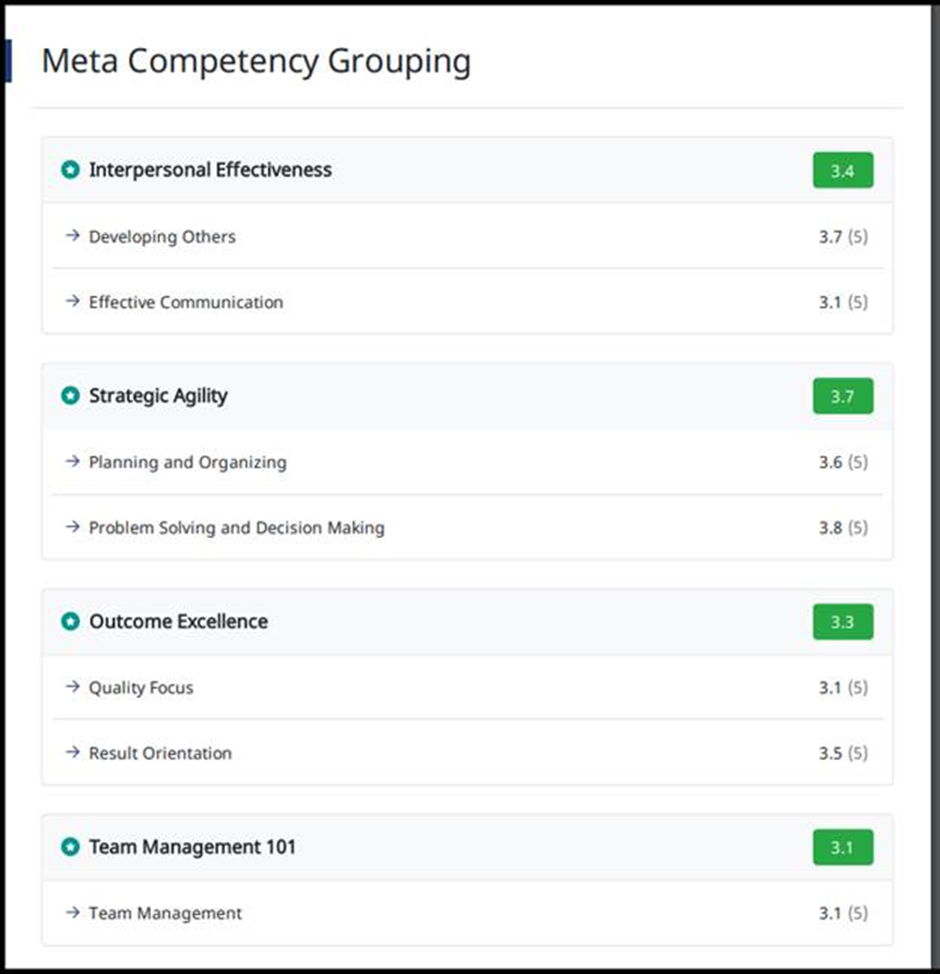Viewport: 940px width, 974px height.
Task: Select the green 3.4 score badge
Action: [843, 170]
